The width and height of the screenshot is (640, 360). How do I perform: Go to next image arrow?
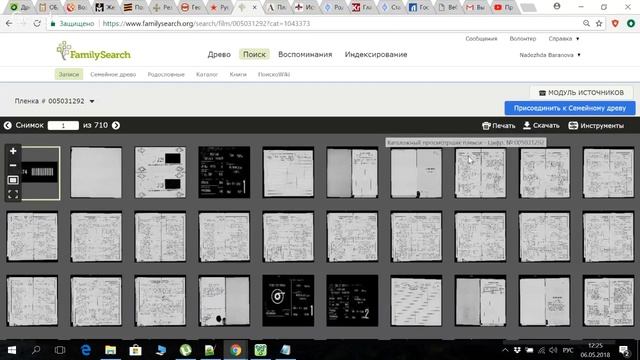coord(116,125)
